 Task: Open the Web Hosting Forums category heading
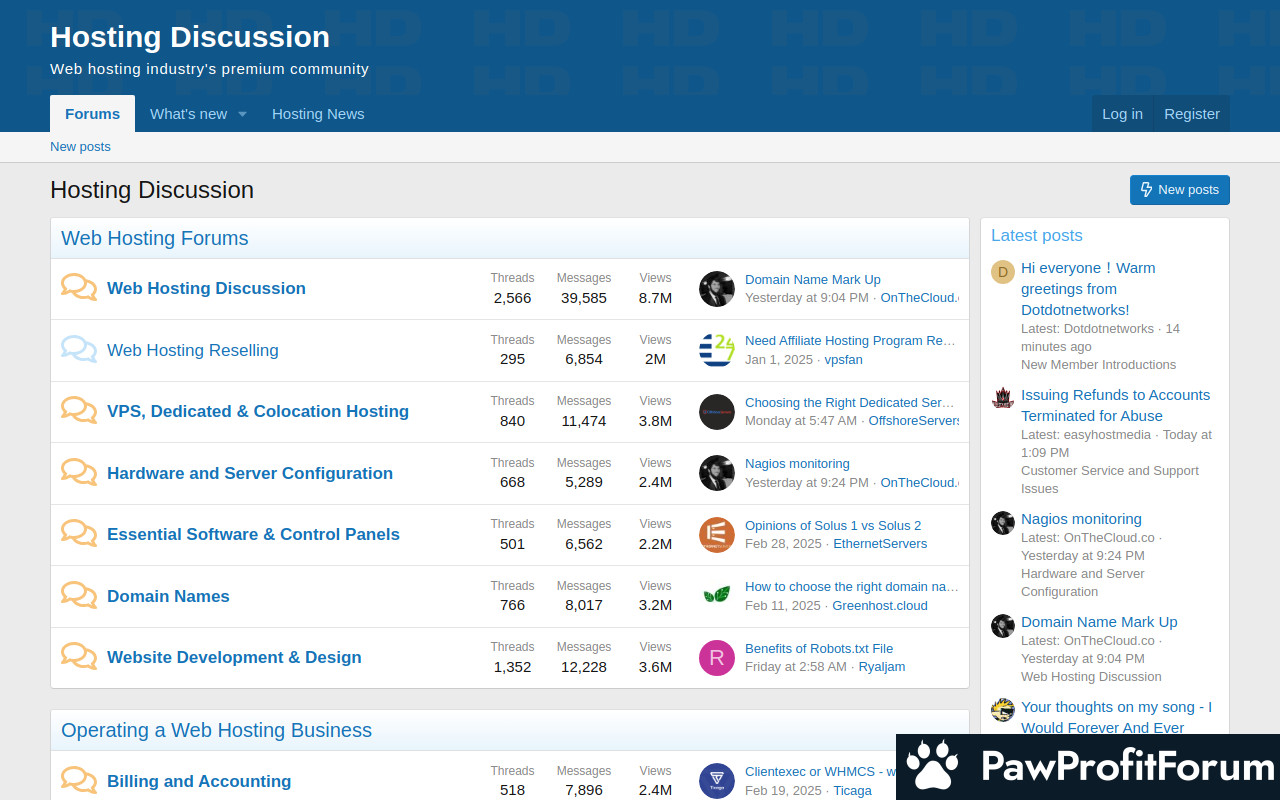(x=155, y=238)
